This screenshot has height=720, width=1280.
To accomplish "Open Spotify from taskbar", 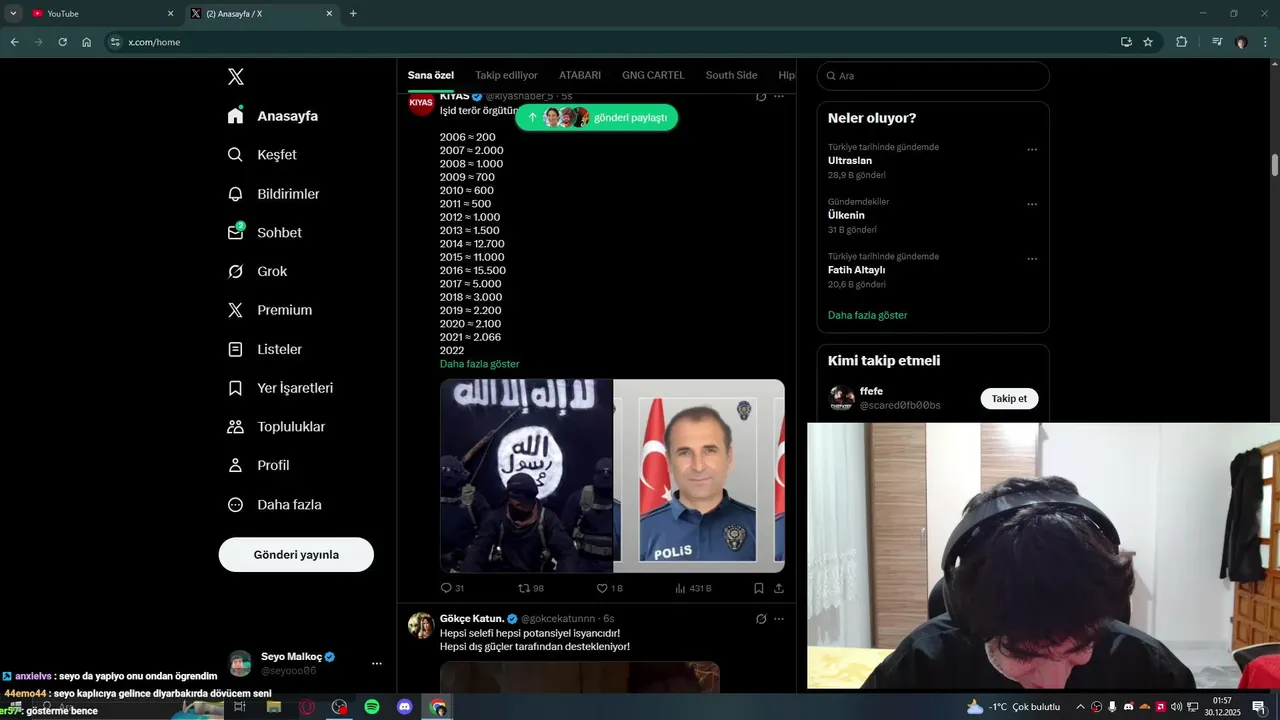I will tap(372, 707).
